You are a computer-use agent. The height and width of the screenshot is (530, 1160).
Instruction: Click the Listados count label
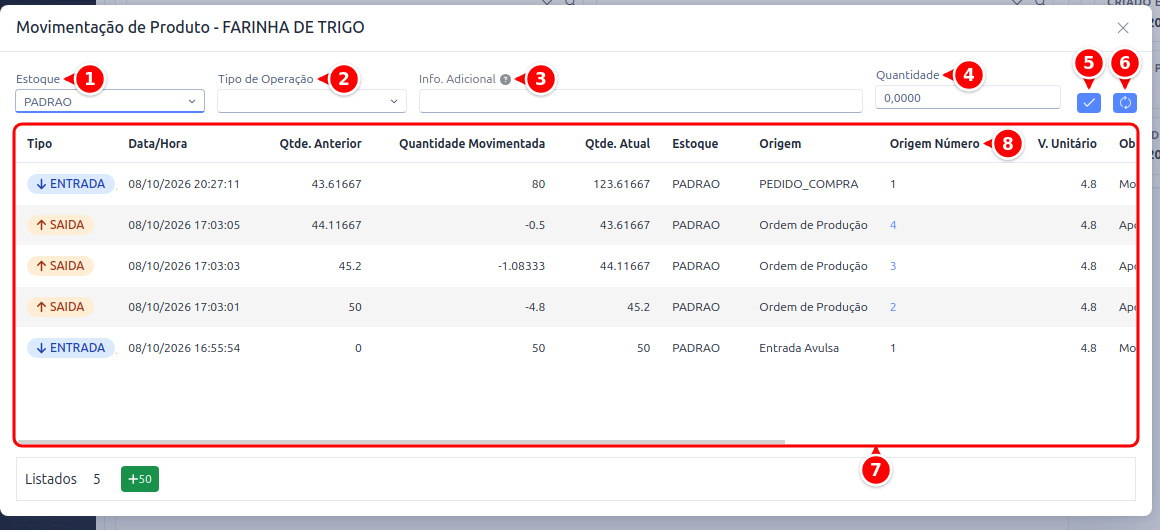coord(51,479)
